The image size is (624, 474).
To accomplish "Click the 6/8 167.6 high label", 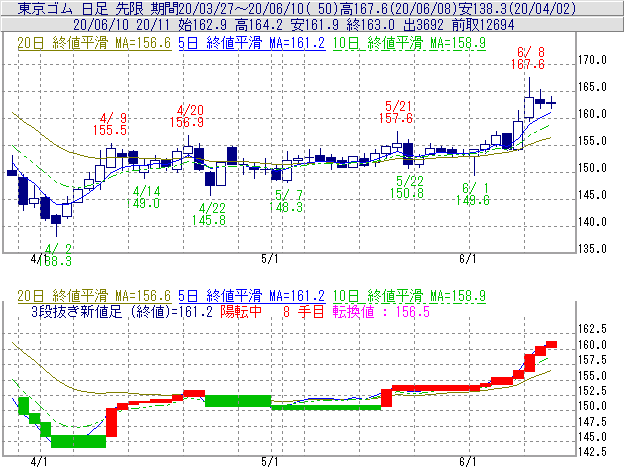I will 528,58.
